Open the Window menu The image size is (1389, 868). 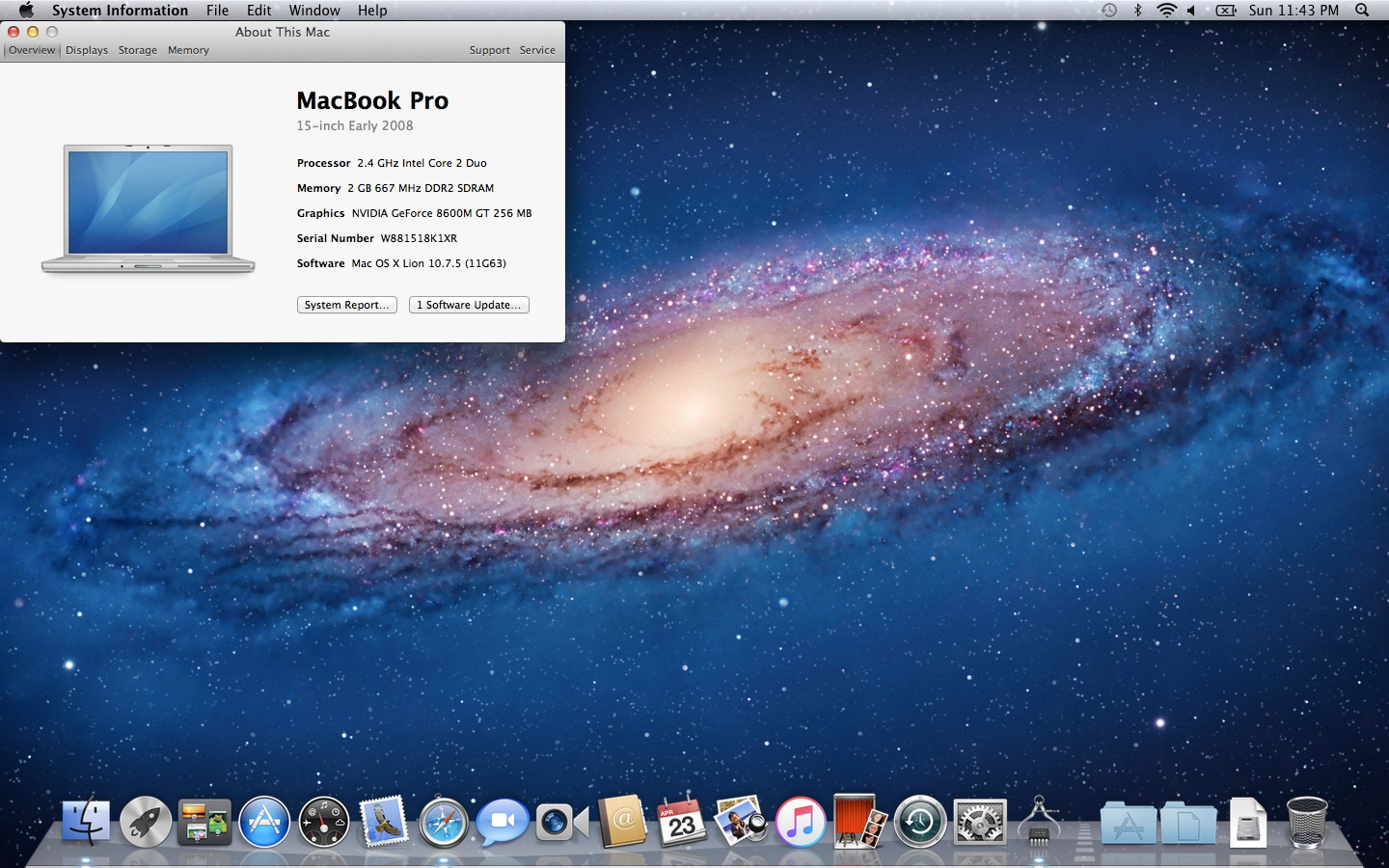[x=314, y=11]
